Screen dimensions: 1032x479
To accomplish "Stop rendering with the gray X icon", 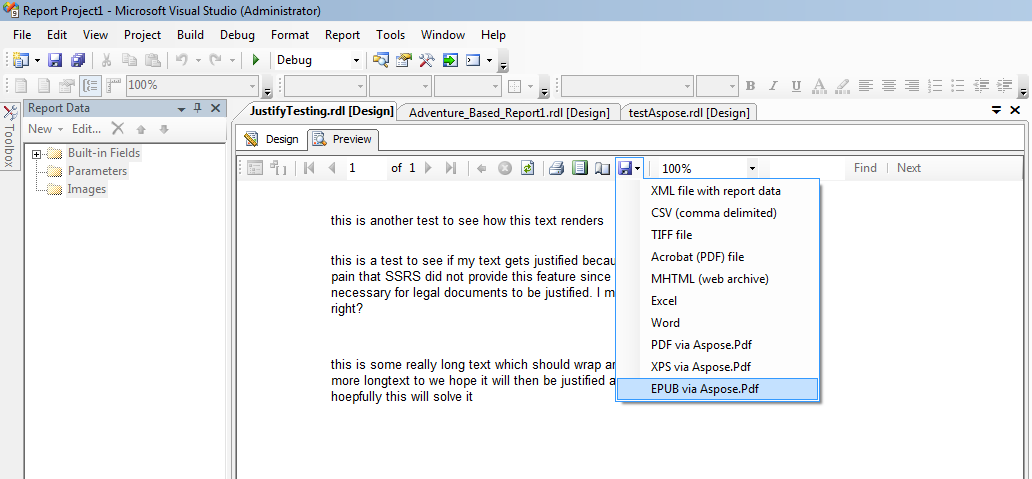I will click(x=504, y=168).
